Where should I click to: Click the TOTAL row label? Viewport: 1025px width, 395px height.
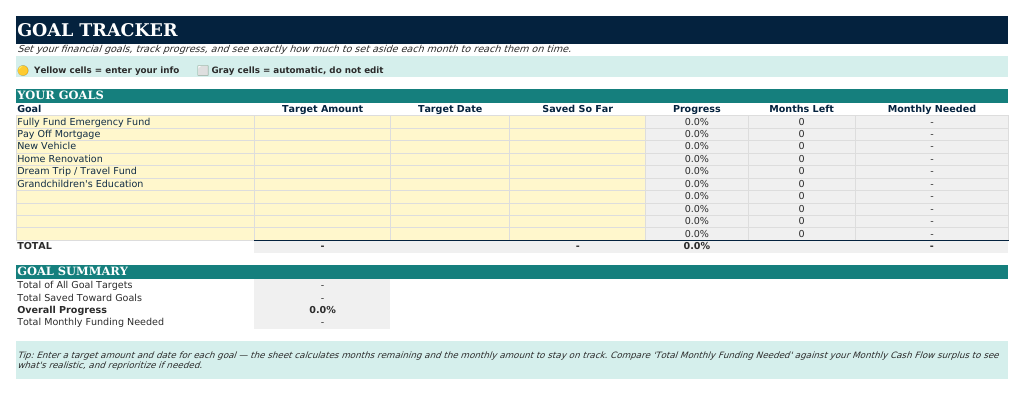click(x=34, y=246)
